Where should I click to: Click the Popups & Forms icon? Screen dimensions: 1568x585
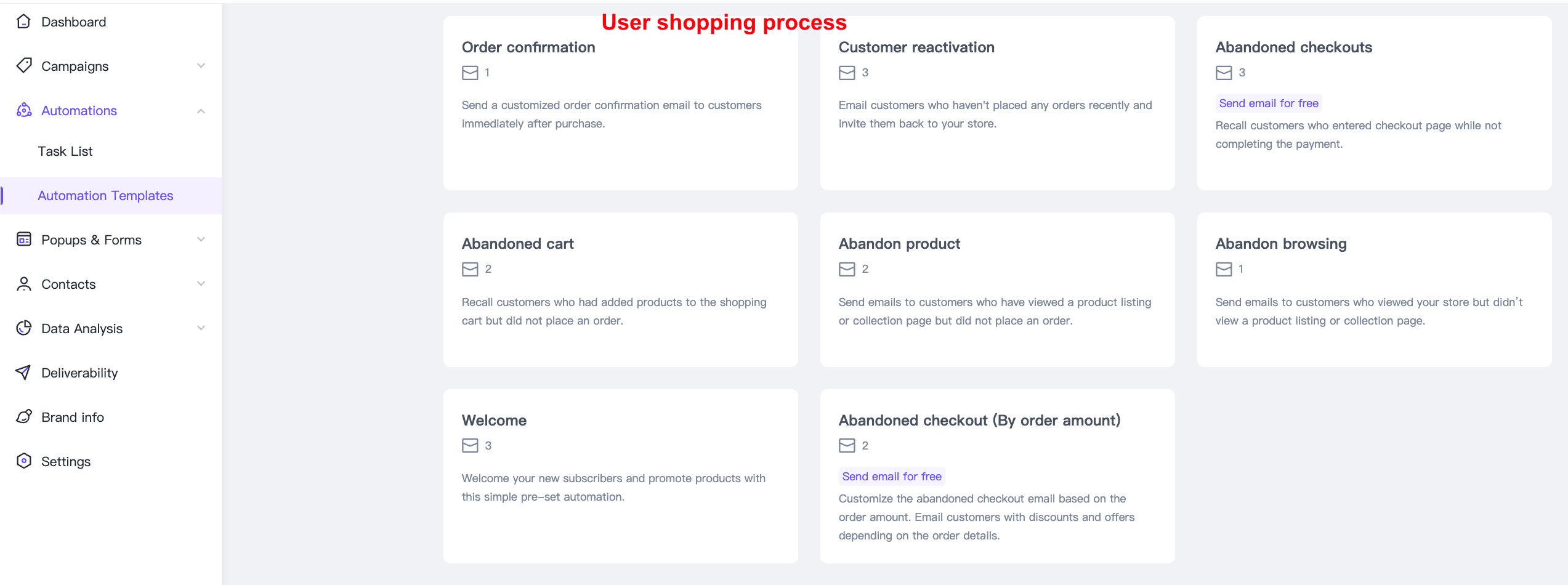click(x=24, y=240)
